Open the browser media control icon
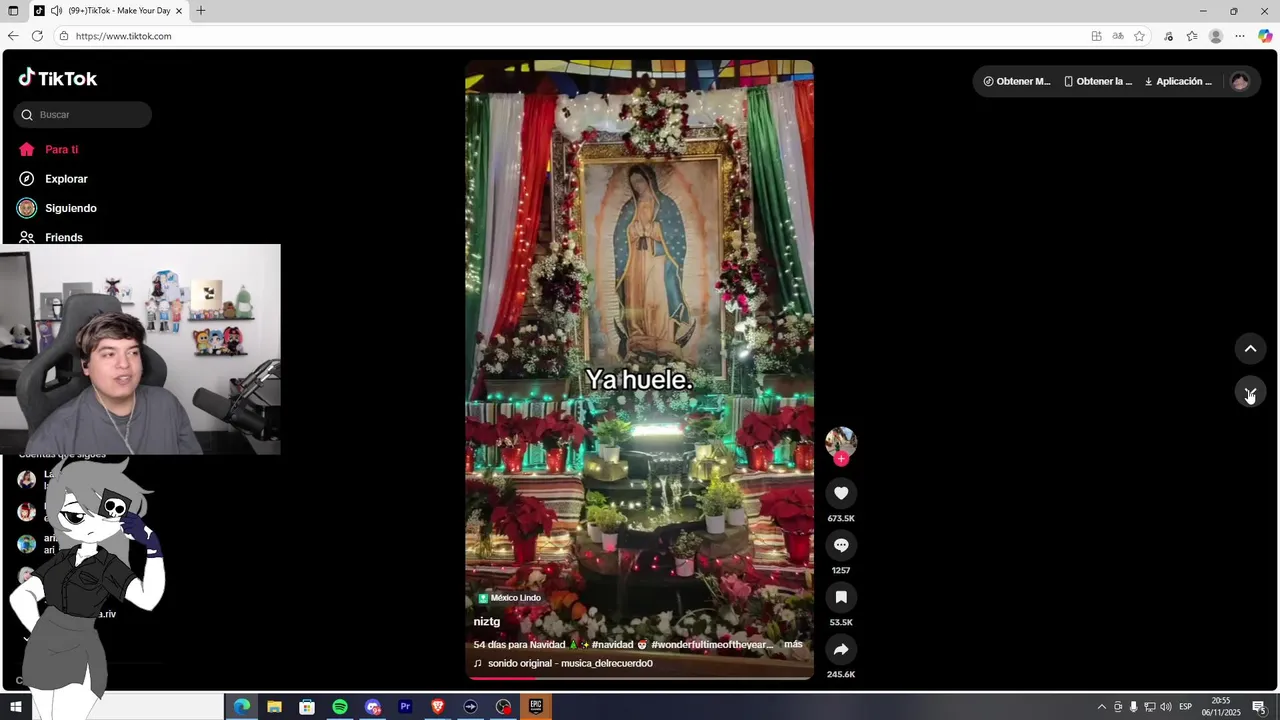The image size is (1280, 720). tap(1168, 36)
